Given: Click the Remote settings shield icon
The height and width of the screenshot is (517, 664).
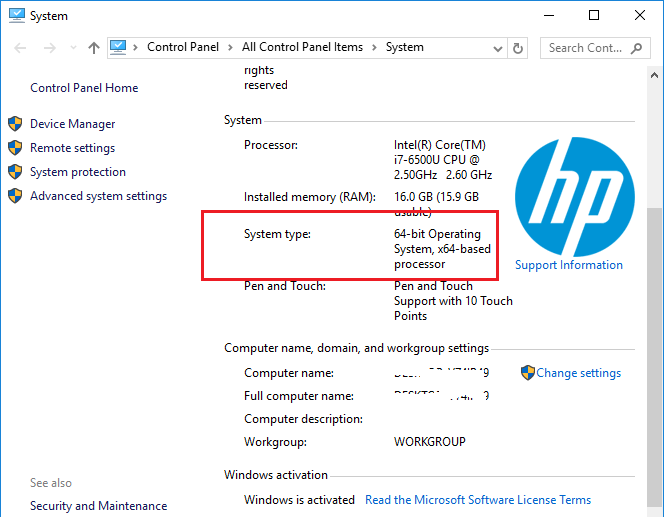Looking at the screenshot, I should pos(15,148).
